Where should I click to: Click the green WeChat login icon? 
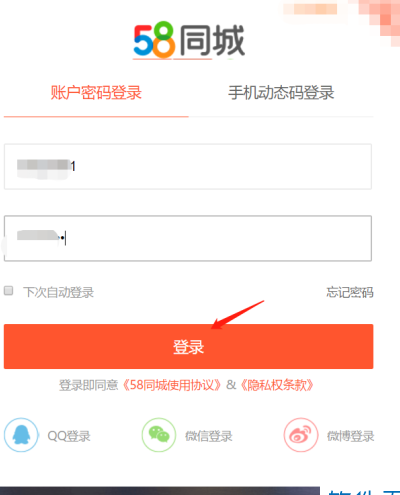click(159, 435)
